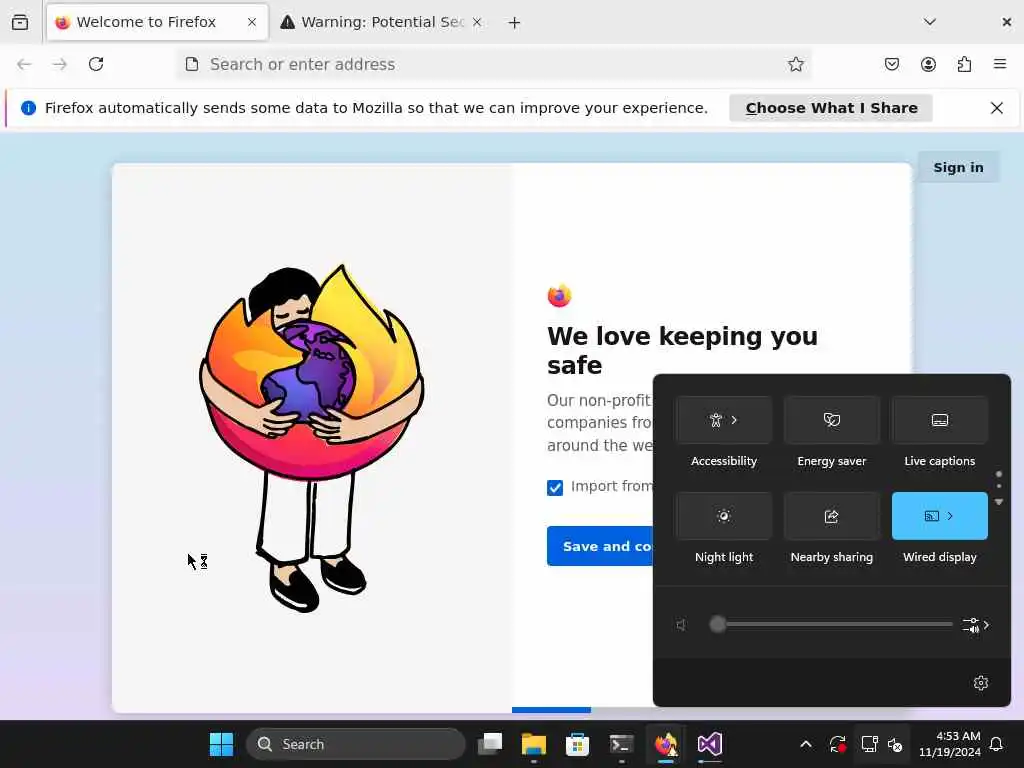Close the Firefox window
1024x768 pixels.
click(1006, 22)
